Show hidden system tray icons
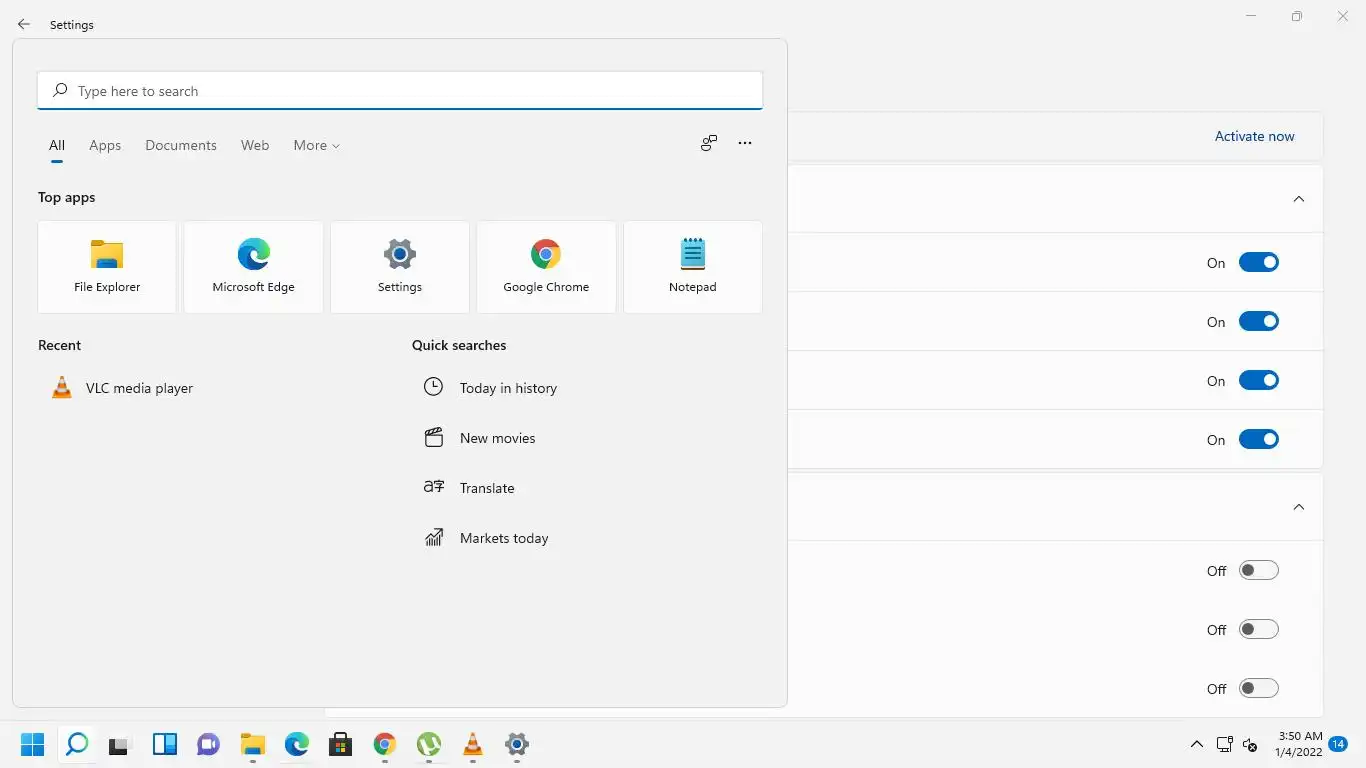The image size is (1366, 768). pos(1196,744)
